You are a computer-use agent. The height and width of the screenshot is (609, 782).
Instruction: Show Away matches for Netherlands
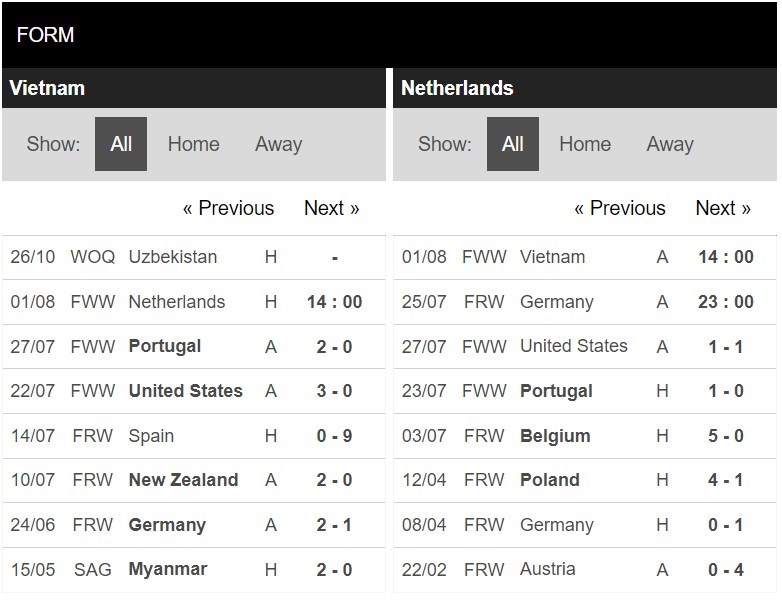pyautogui.click(x=670, y=144)
